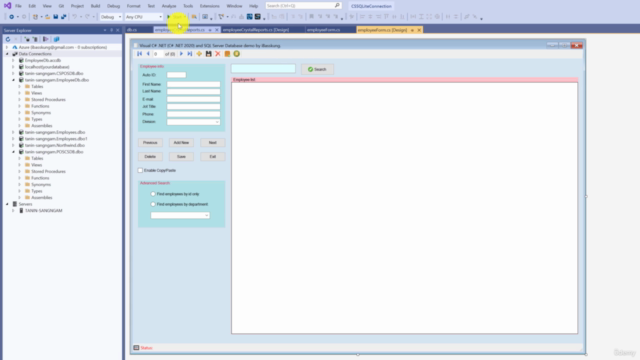Select Find employees by id only radio
The image size is (640, 360).
coord(153,194)
